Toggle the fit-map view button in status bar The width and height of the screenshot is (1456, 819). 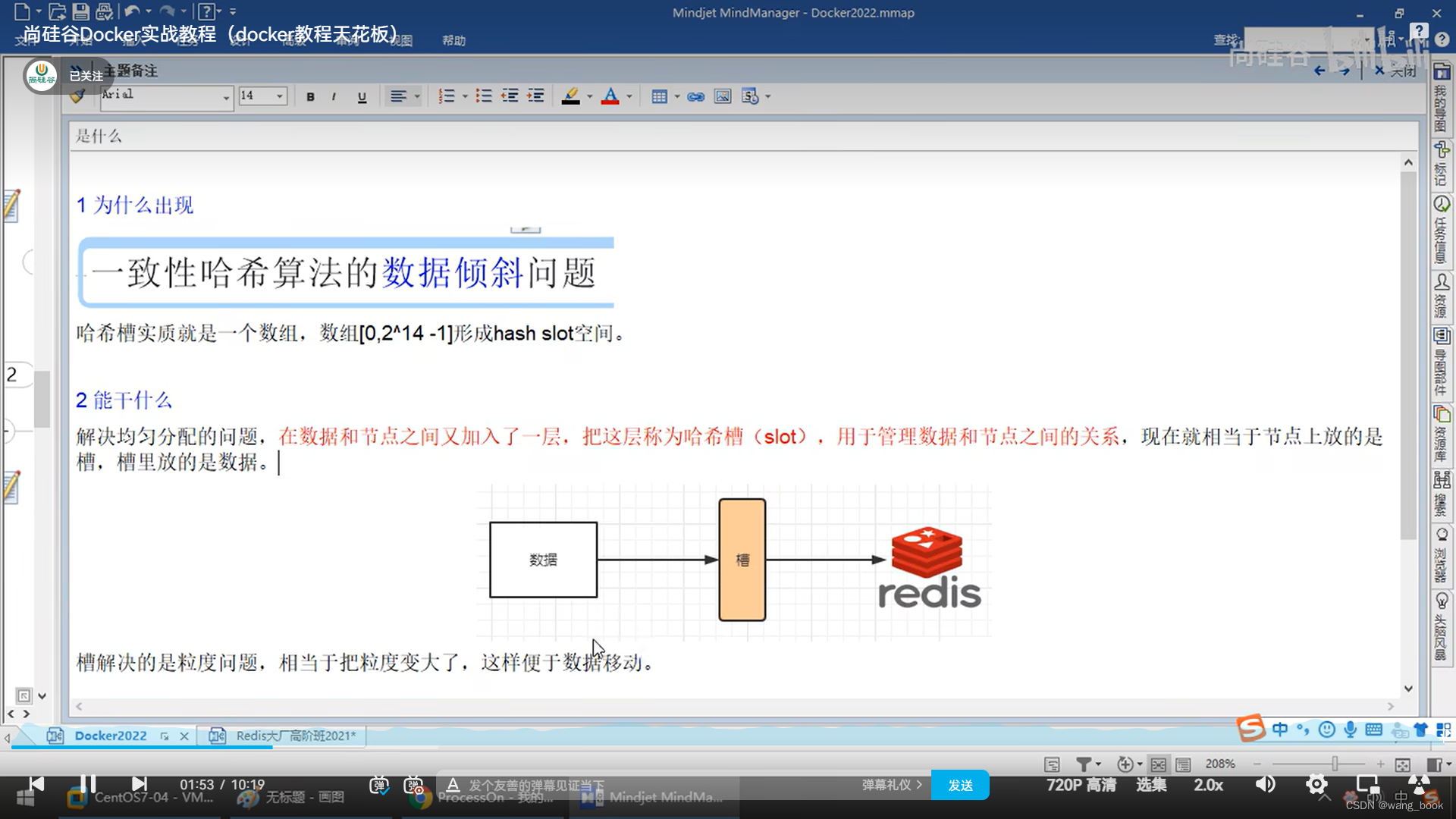coord(1401,764)
